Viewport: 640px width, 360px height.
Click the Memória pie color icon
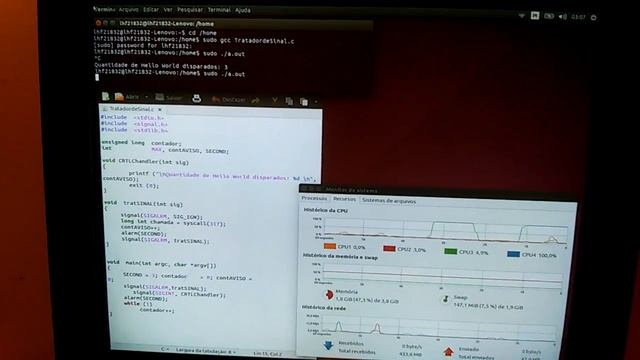pos(329,294)
